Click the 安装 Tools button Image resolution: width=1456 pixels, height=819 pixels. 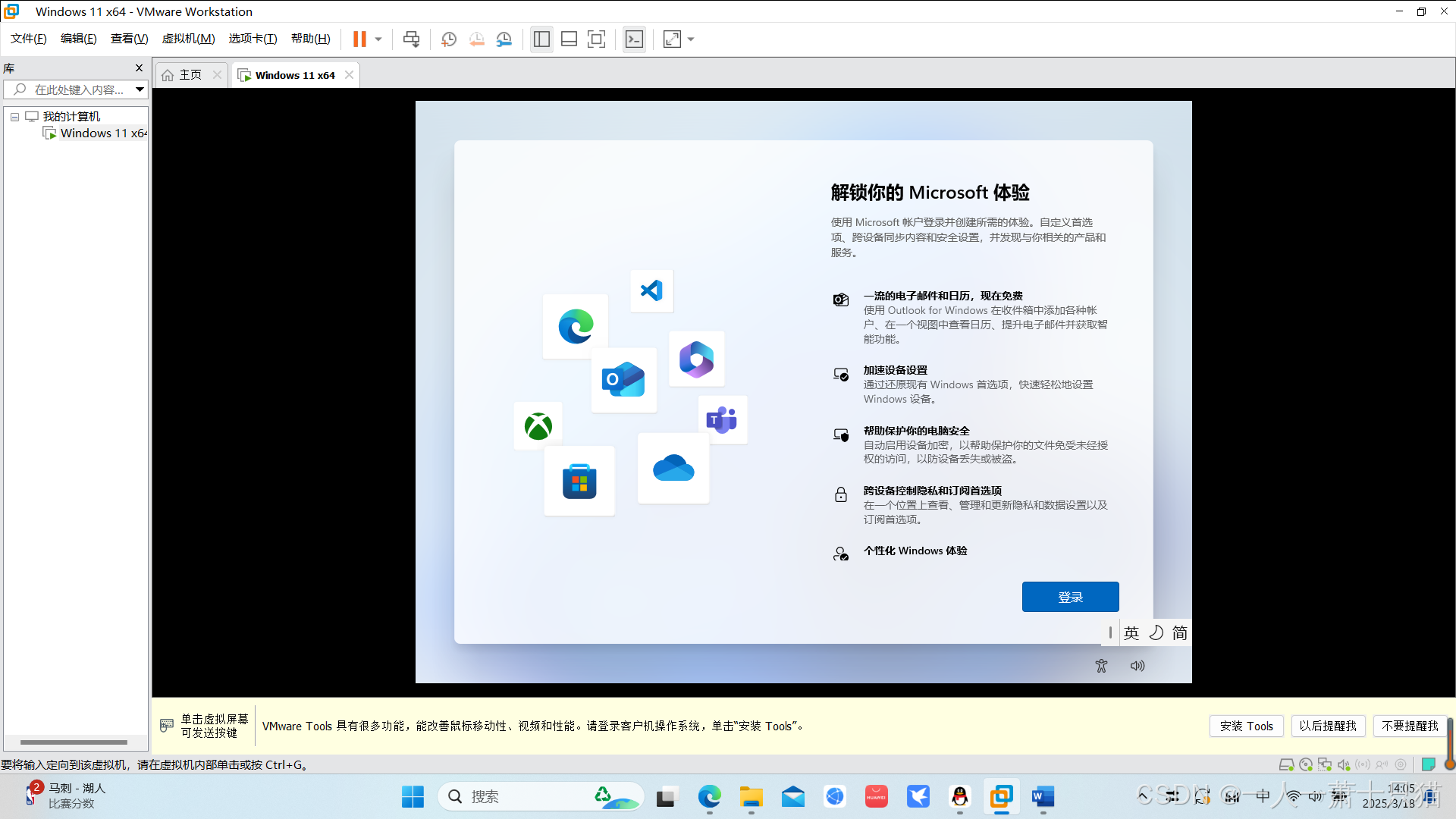[1246, 726]
